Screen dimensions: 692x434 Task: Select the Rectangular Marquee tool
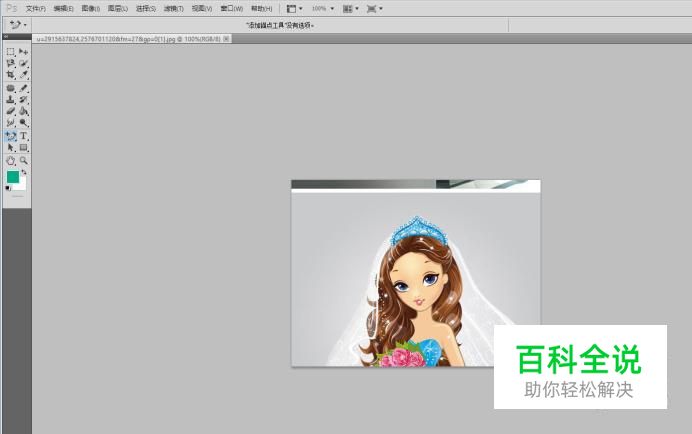(x=11, y=52)
